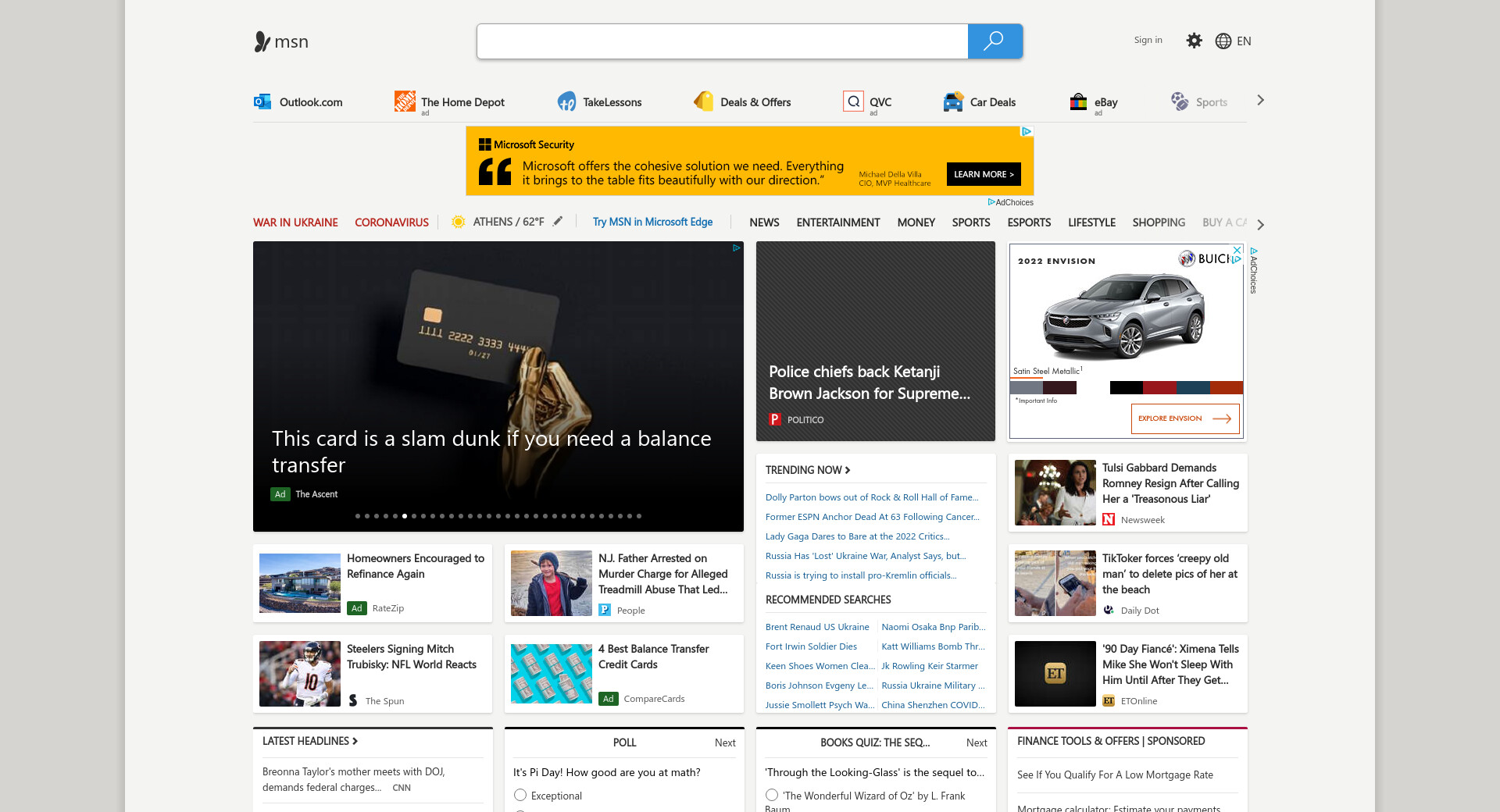
Task: Click Try MSN in Microsoft Edge link
Action: tap(652, 222)
